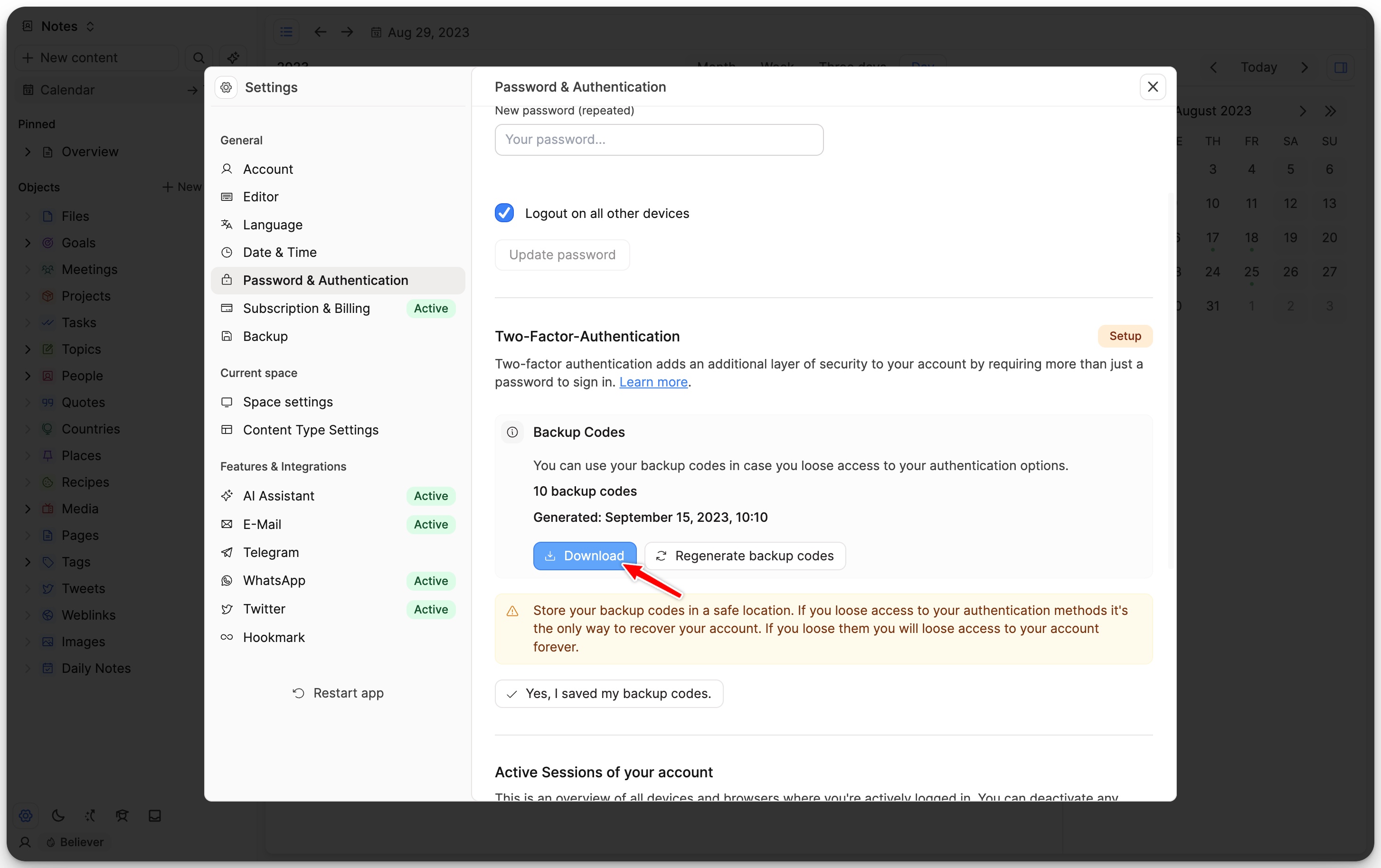Click the New password input field

[659, 139]
